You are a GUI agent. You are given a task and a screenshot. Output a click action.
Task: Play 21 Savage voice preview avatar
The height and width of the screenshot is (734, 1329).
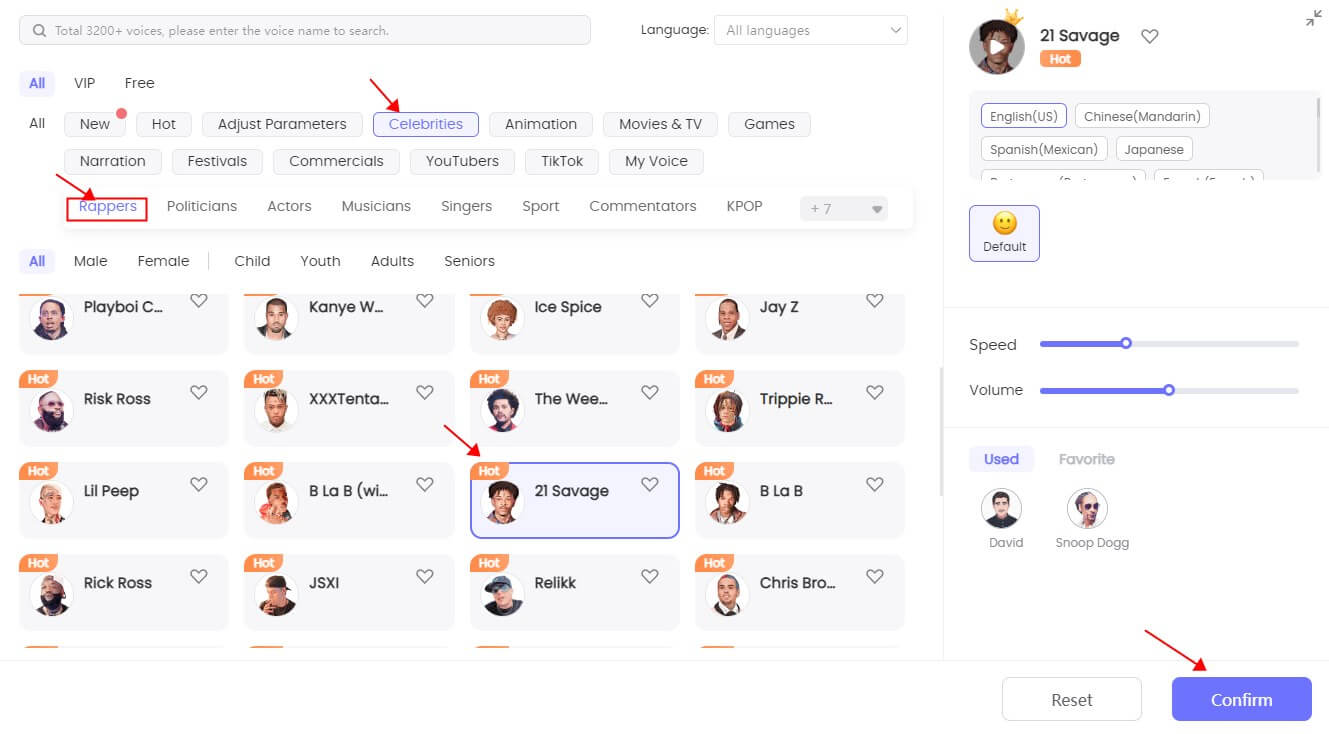click(997, 46)
